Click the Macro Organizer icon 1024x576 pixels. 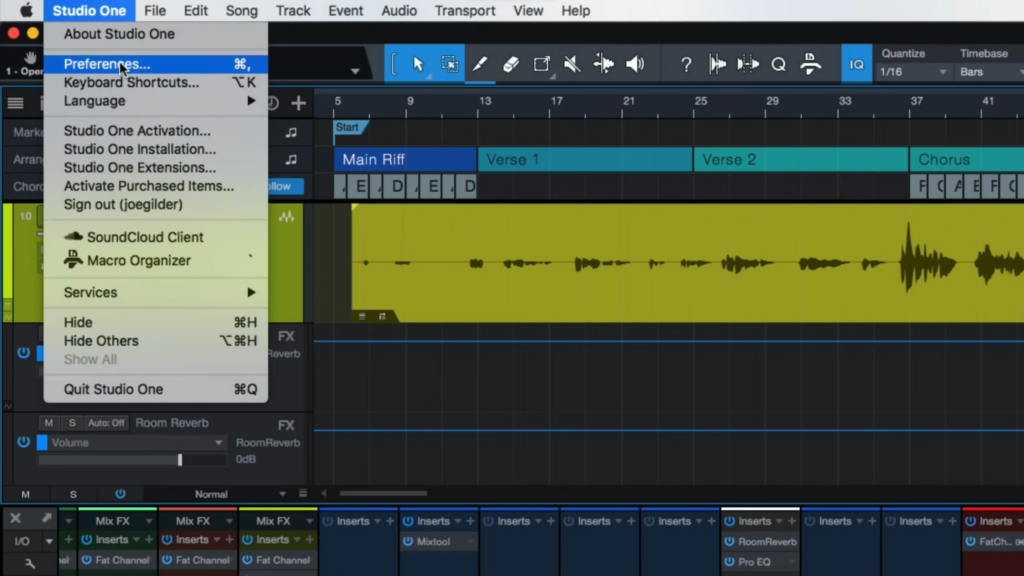click(x=73, y=260)
